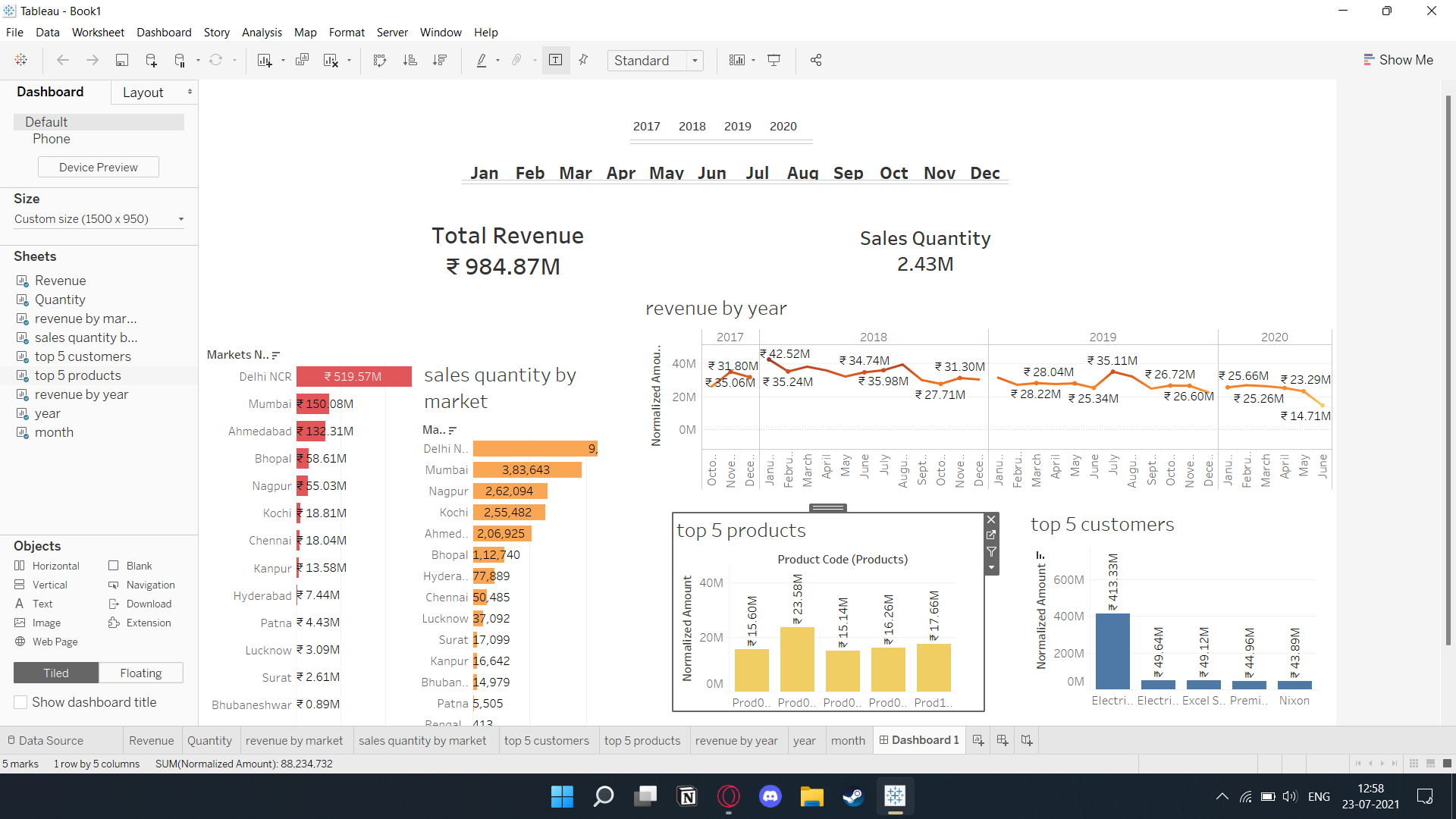
Task: Switch objects placement to Floating
Action: click(x=140, y=673)
